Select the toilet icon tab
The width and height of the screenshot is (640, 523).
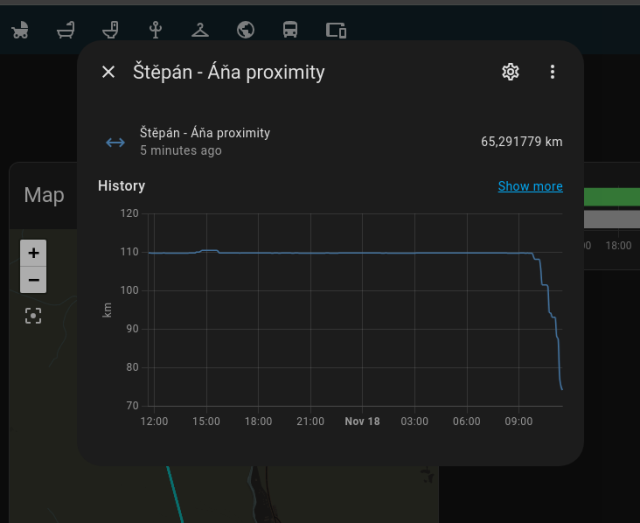pyautogui.click(x=111, y=30)
